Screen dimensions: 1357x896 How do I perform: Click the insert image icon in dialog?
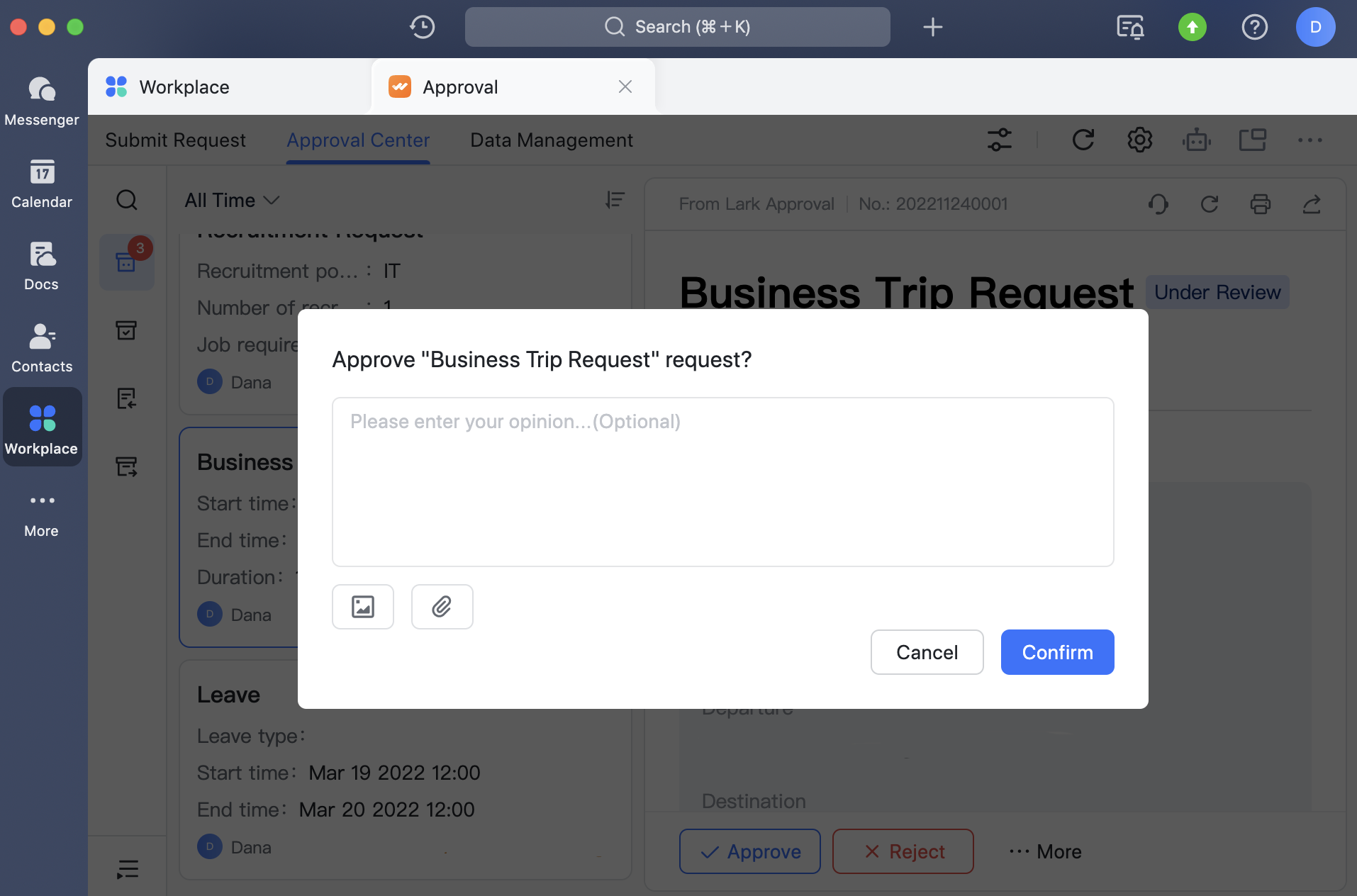(362, 607)
